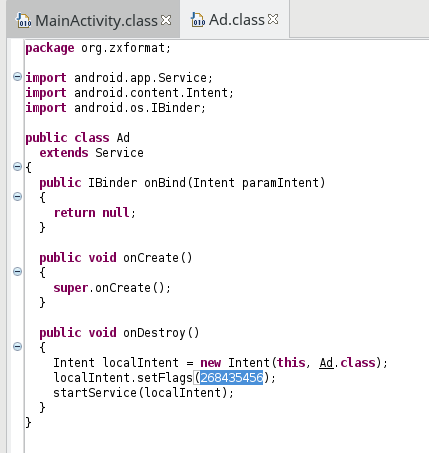Click the 'return null;' statement
The image size is (429, 453).
pos(95,213)
